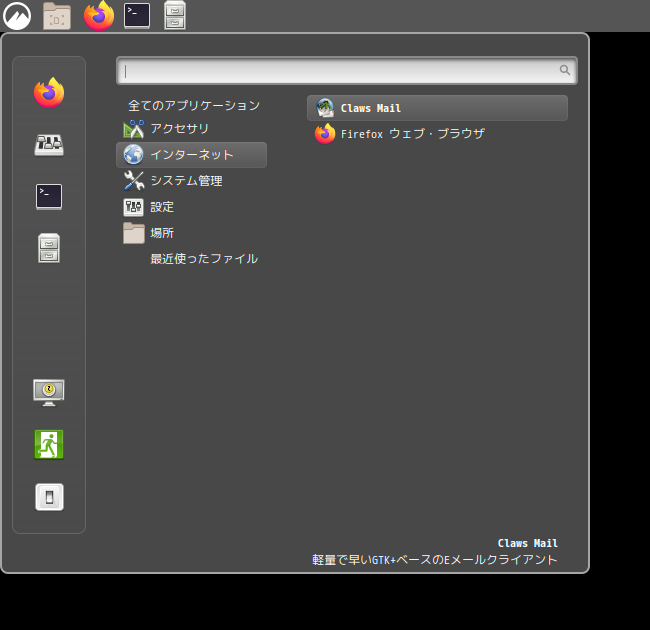The image size is (650, 630).
Task: Open the file manager cabinet in favorites sidebar
Action: point(49,248)
